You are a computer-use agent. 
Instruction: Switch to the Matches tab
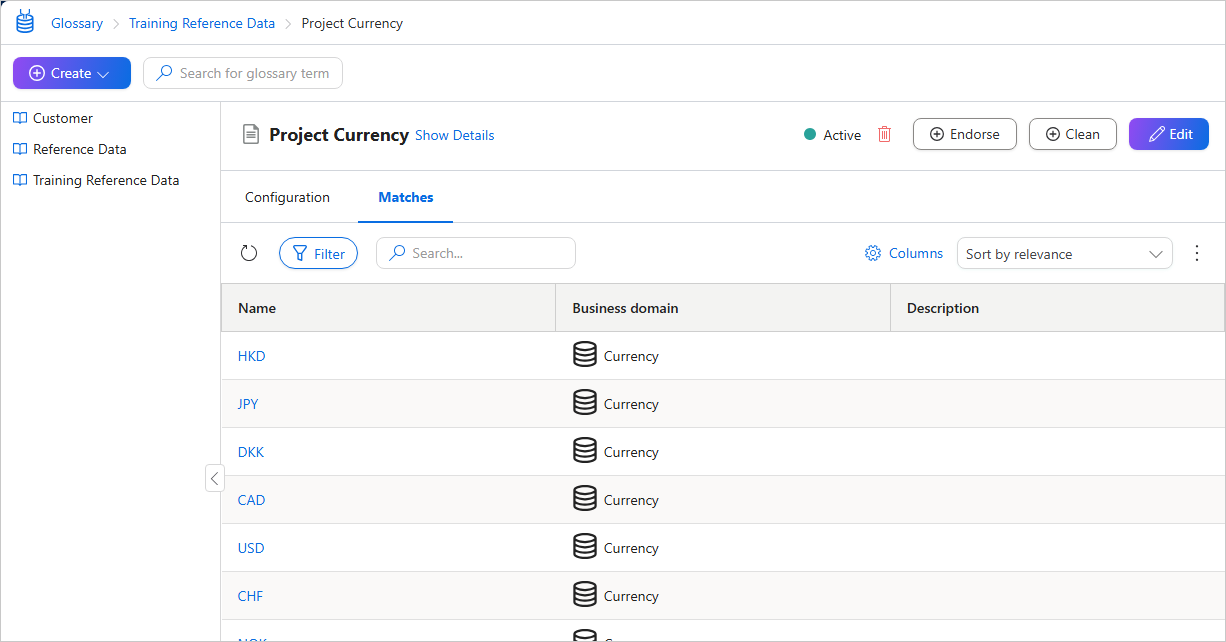[x=406, y=197]
